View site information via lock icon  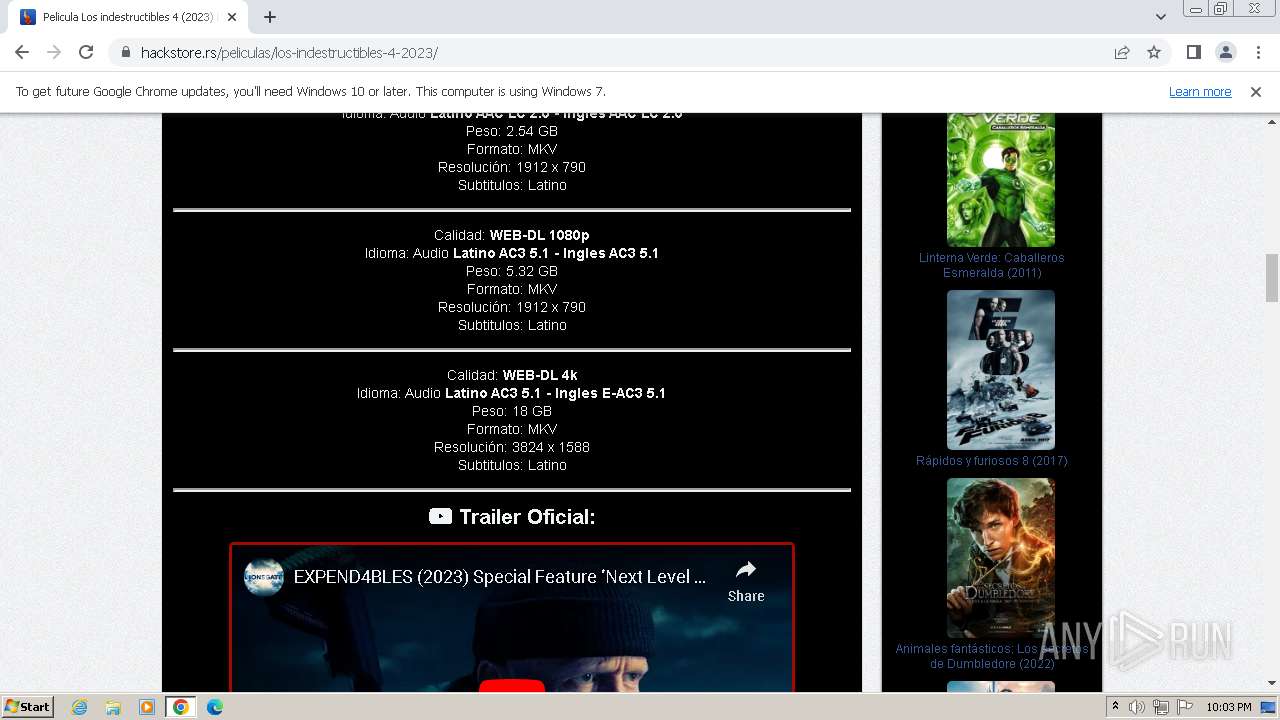click(126, 53)
